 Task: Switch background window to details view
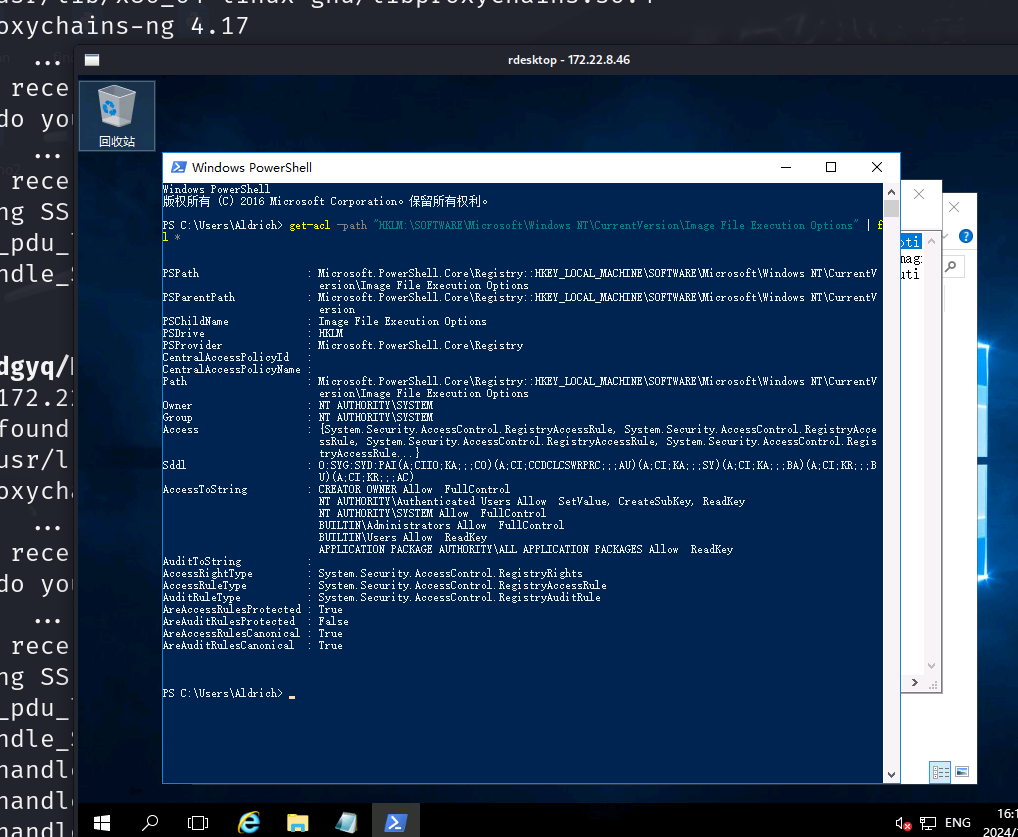(940, 772)
